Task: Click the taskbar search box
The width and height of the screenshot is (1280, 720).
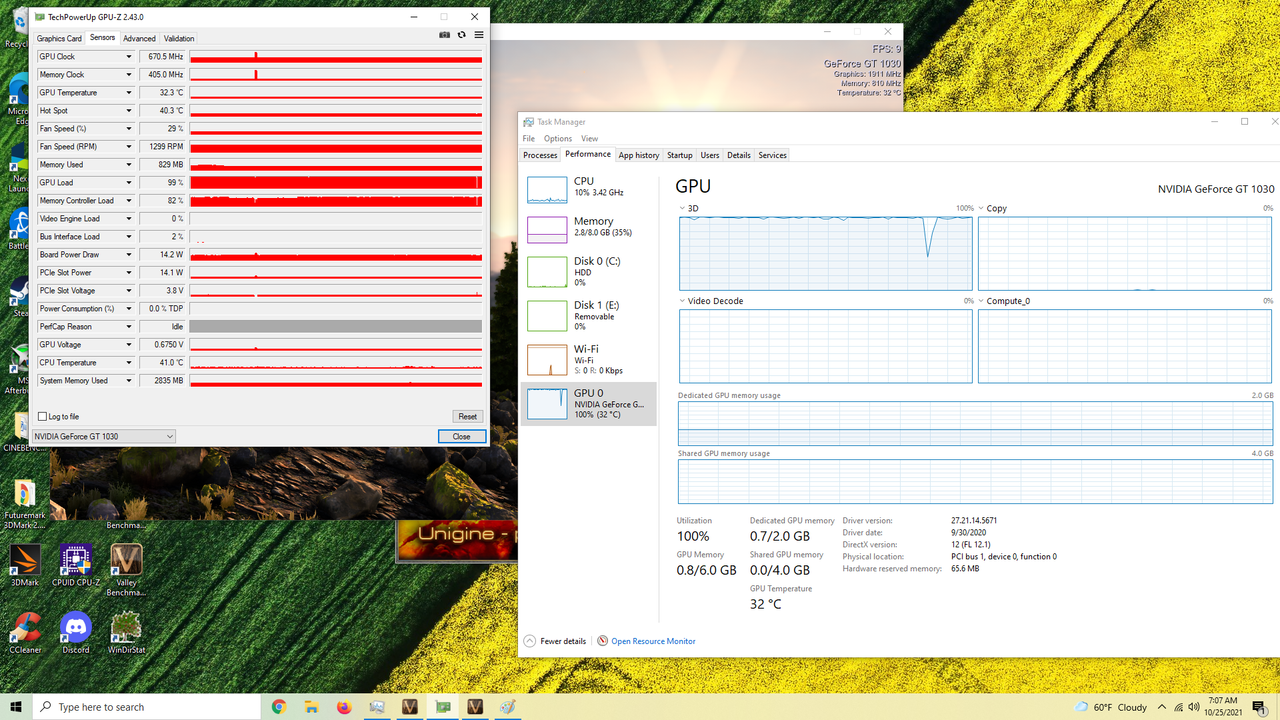Action: [x=145, y=707]
